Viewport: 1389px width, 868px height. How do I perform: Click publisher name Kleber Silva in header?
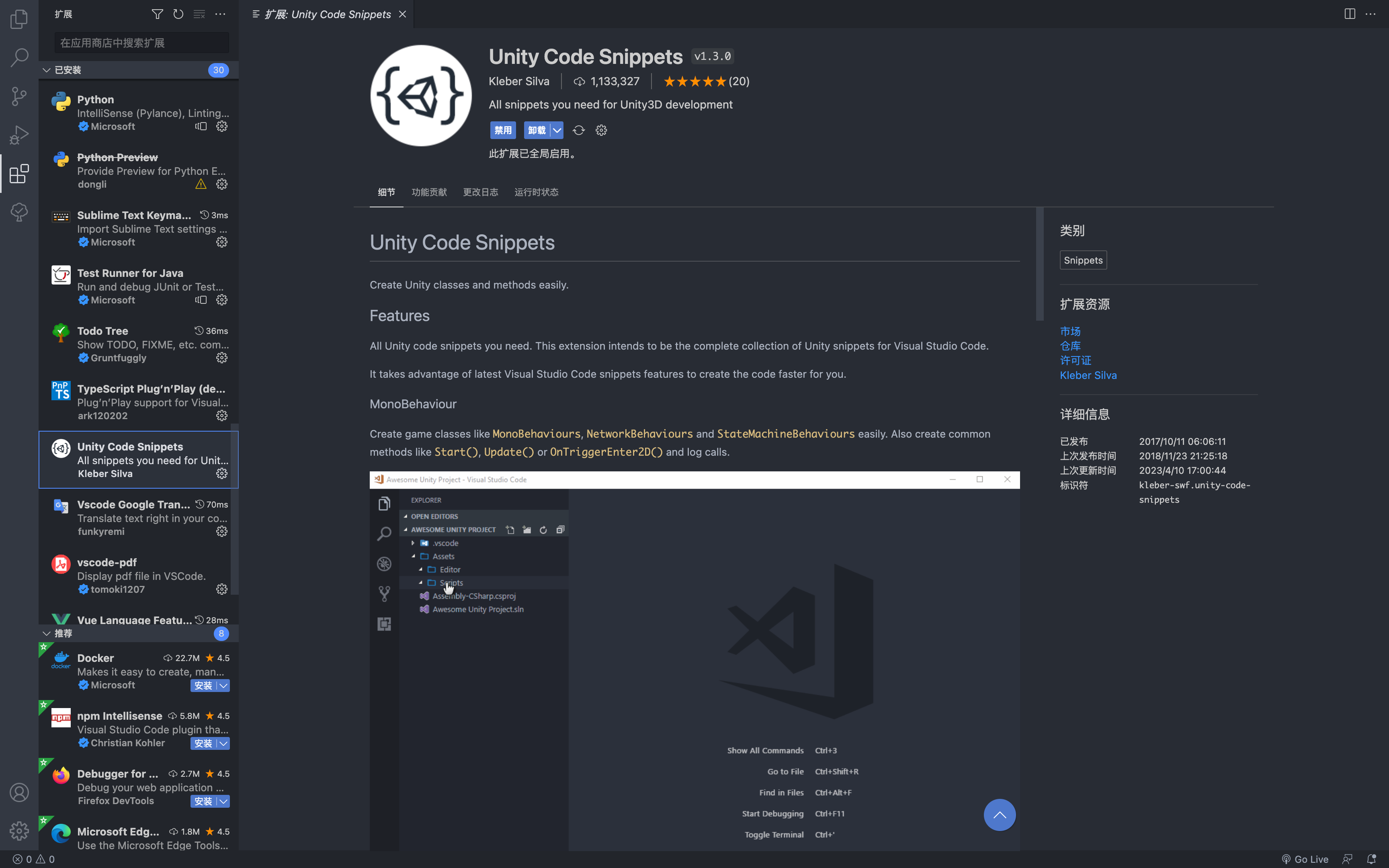click(519, 82)
